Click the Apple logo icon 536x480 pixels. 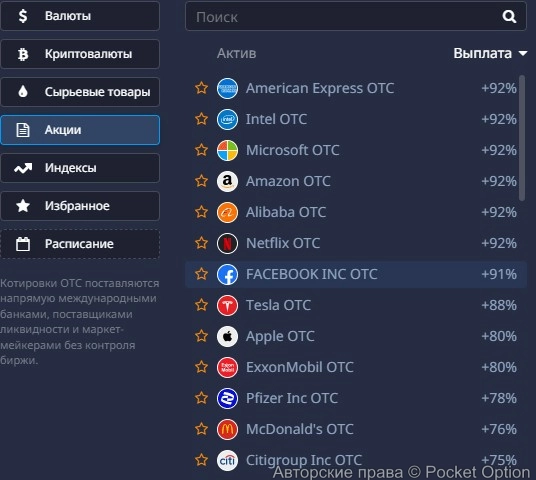(227, 336)
